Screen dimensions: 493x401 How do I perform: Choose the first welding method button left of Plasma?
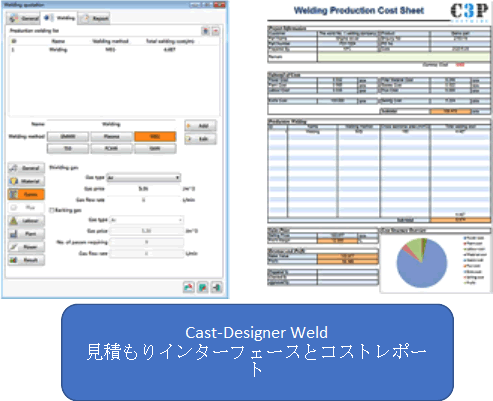point(68,137)
